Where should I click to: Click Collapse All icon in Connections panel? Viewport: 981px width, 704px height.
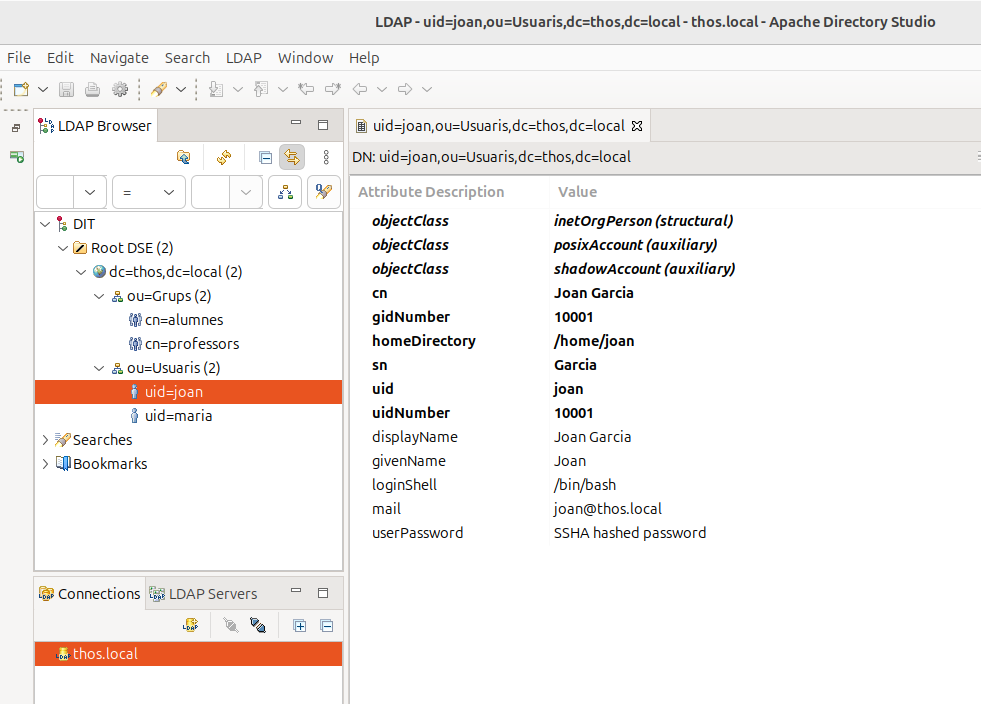tap(327, 626)
